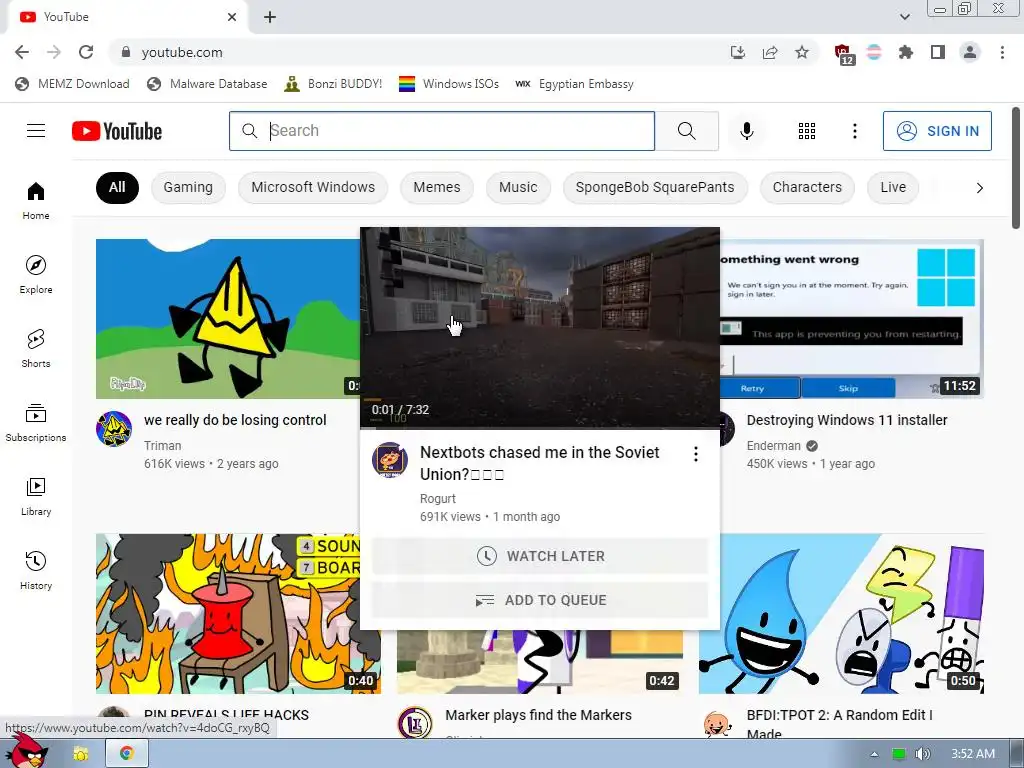Open Chrome profile avatar

point(970,52)
